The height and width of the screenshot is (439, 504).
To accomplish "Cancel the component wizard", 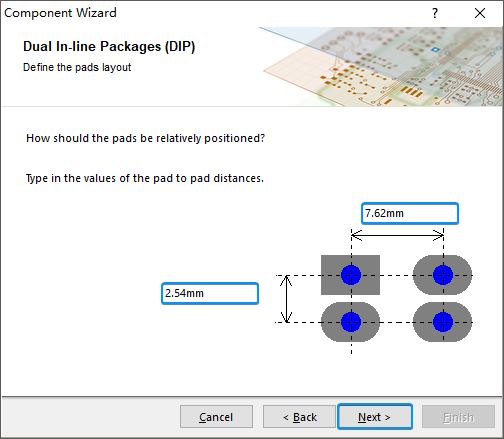I will click(x=216, y=417).
